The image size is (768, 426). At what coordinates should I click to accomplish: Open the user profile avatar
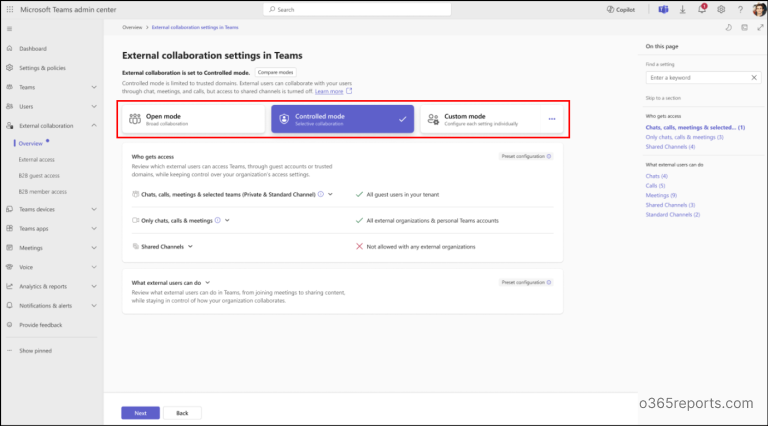click(759, 9)
